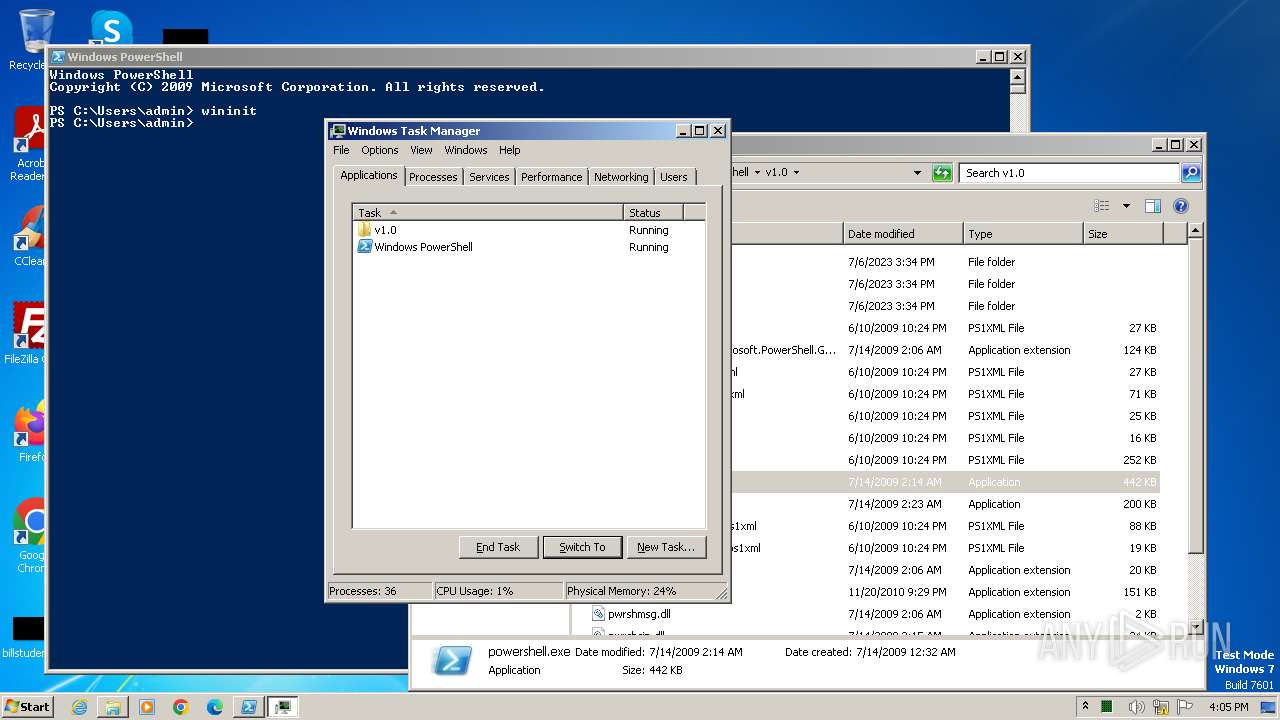Open the Skype desktop icon
Viewport: 1280px width, 720px height.
point(111,27)
